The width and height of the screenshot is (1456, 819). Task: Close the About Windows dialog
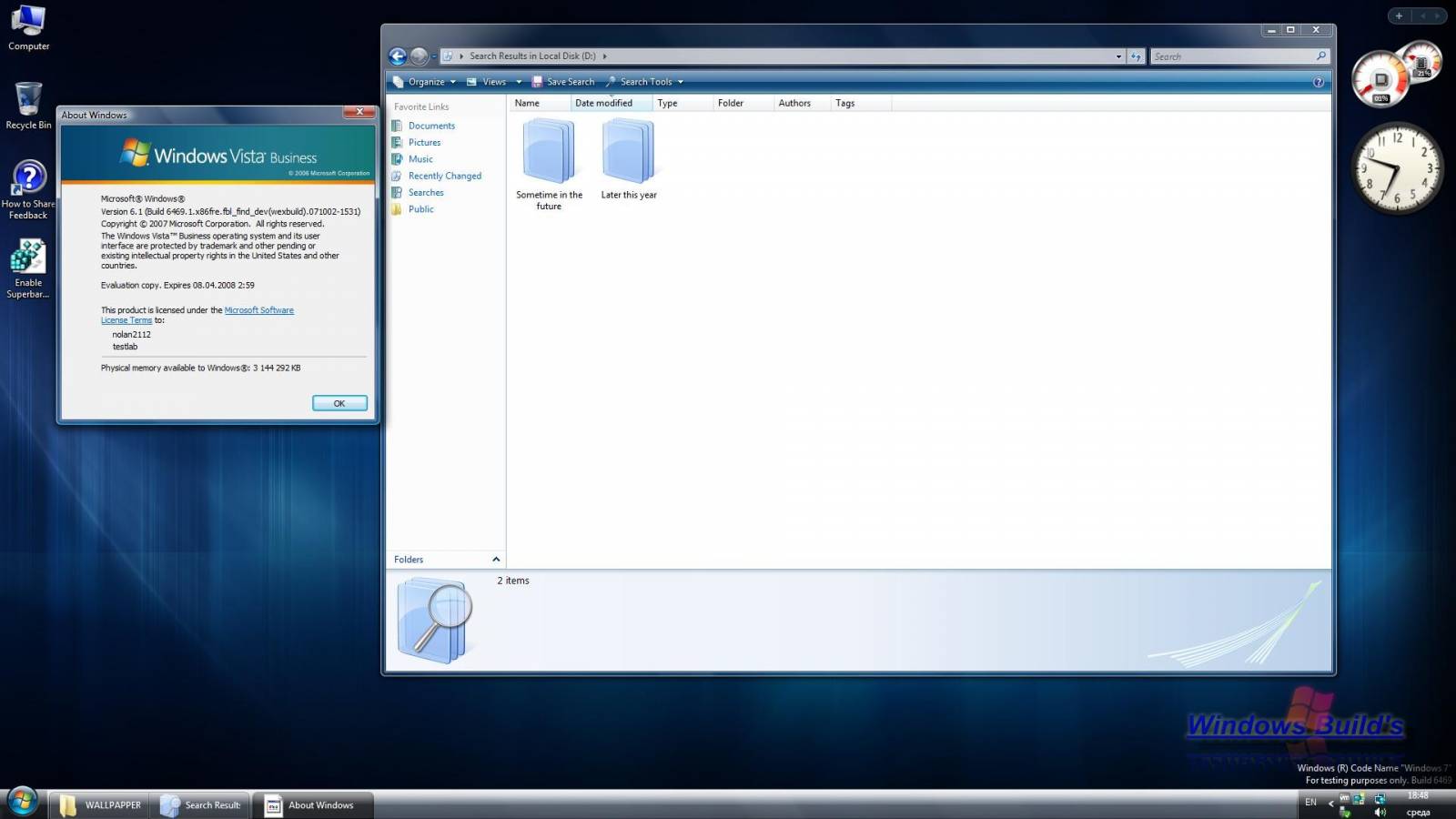click(359, 112)
